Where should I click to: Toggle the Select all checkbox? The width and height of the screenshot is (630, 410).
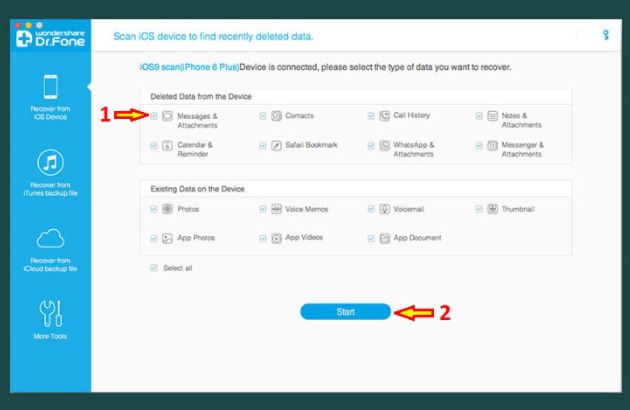coord(153,268)
